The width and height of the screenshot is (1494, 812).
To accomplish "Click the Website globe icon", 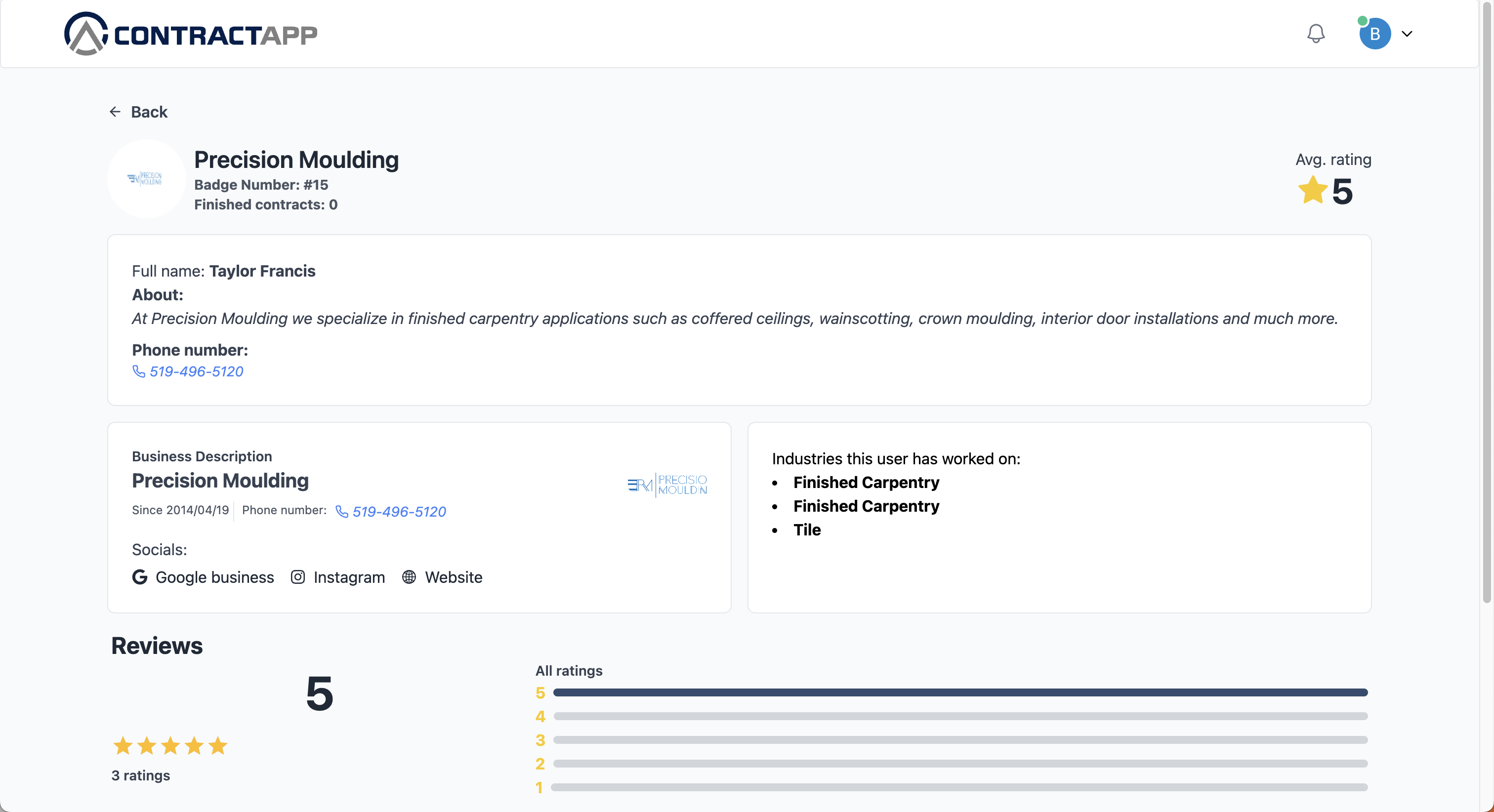I will click(x=409, y=576).
